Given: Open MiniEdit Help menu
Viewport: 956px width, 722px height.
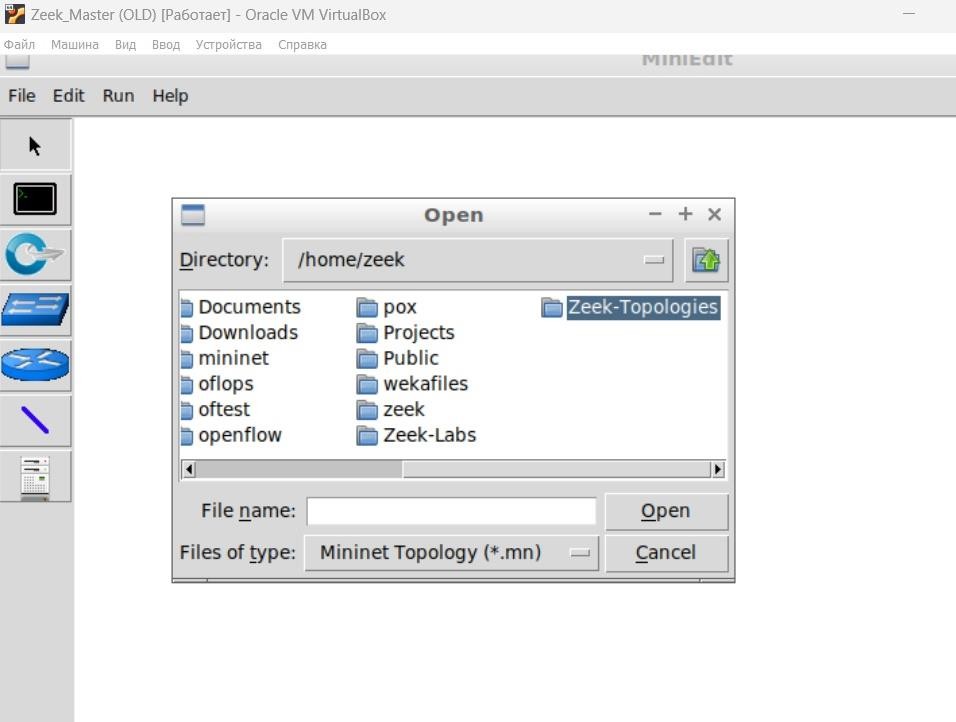Looking at the screenshot, I should 170,96.
